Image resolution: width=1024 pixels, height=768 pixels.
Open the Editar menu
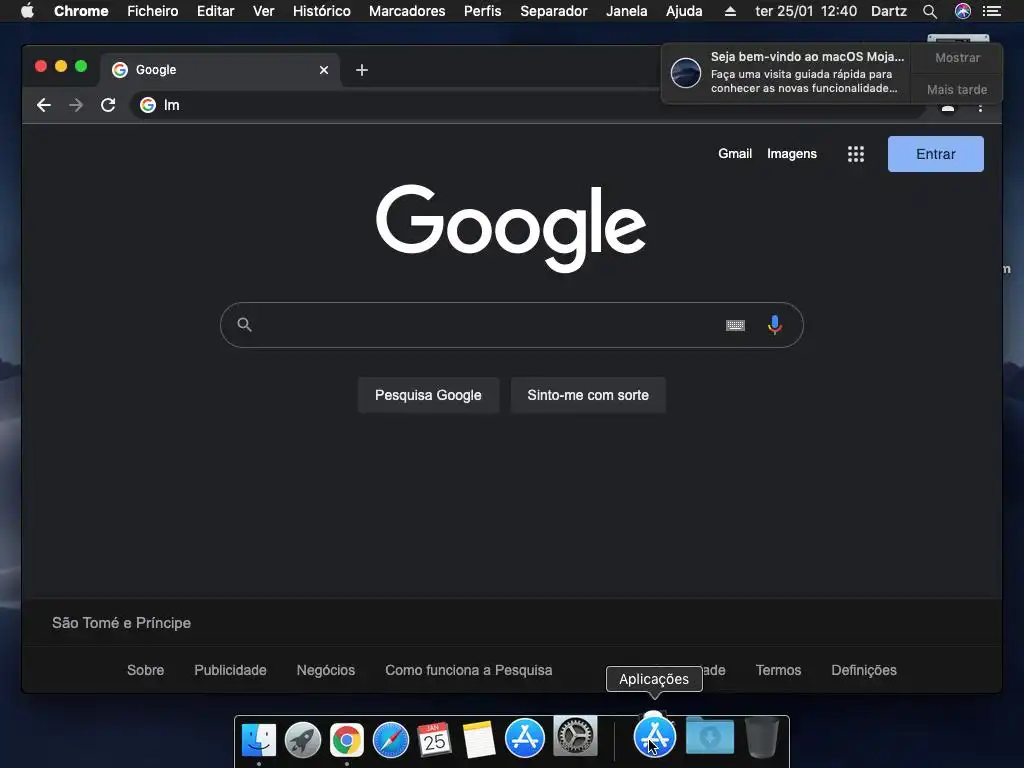point(216,11)
